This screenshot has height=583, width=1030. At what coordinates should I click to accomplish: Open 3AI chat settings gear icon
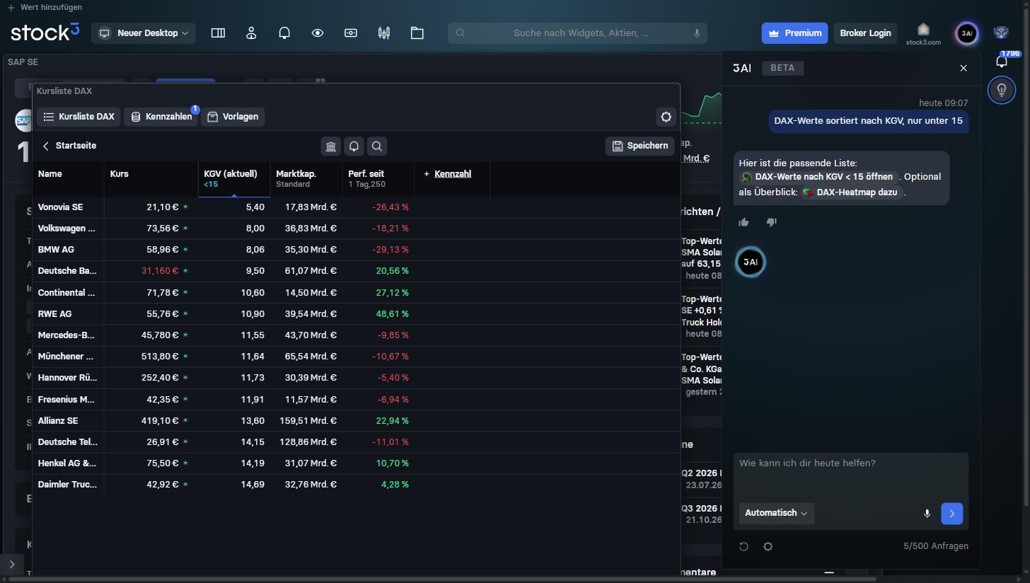pos(768,546)
